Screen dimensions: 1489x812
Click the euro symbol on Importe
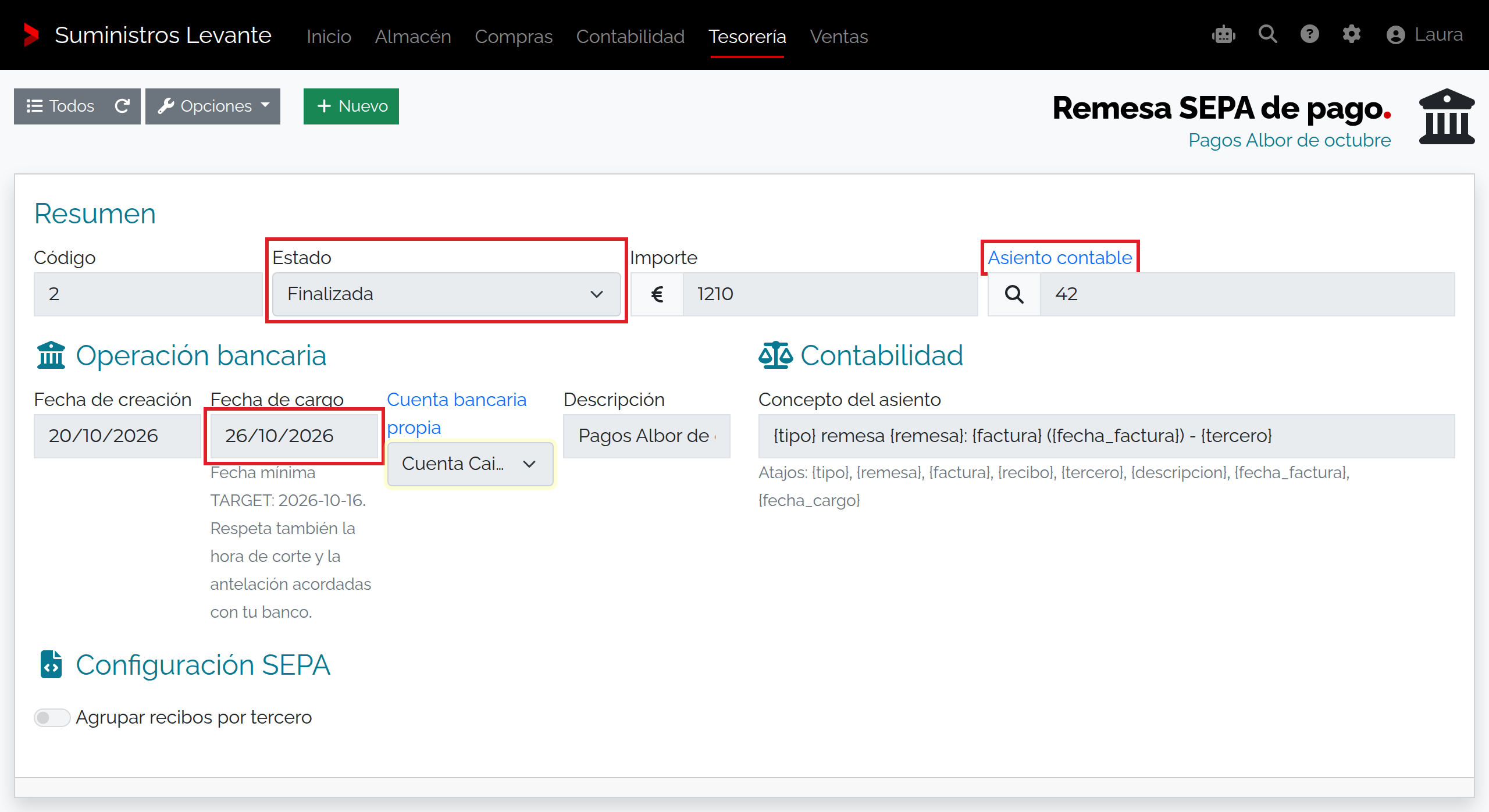[657, 294]
